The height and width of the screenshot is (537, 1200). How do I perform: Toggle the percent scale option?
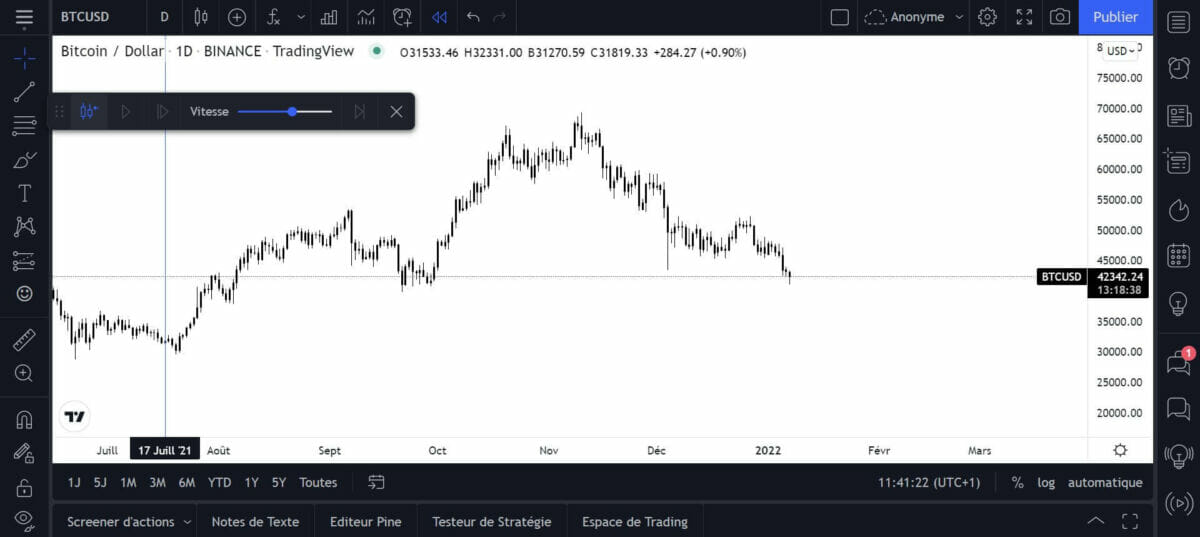(x=1017, y=482)
